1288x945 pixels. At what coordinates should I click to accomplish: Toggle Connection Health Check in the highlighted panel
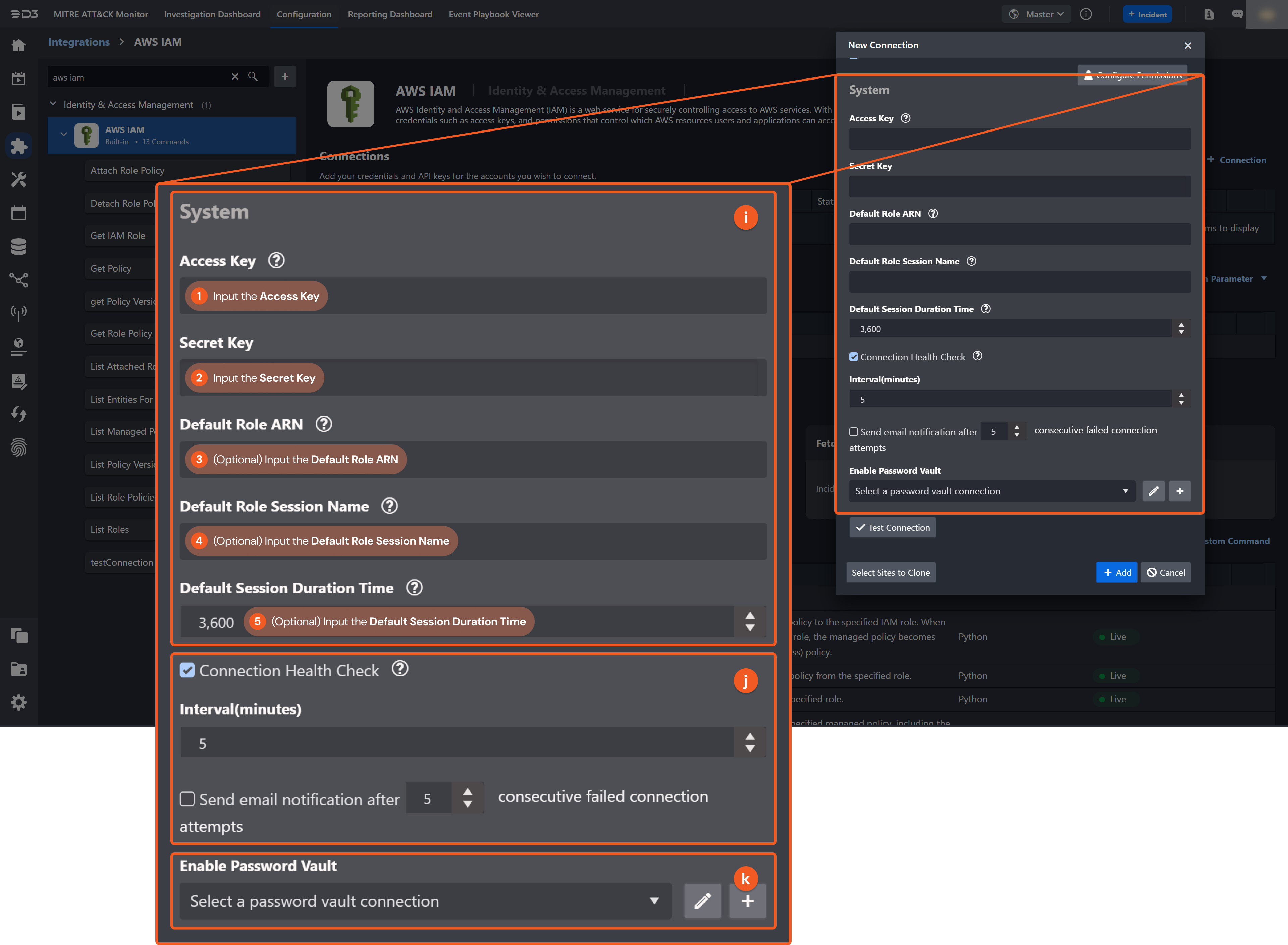[x=187, y=670]
